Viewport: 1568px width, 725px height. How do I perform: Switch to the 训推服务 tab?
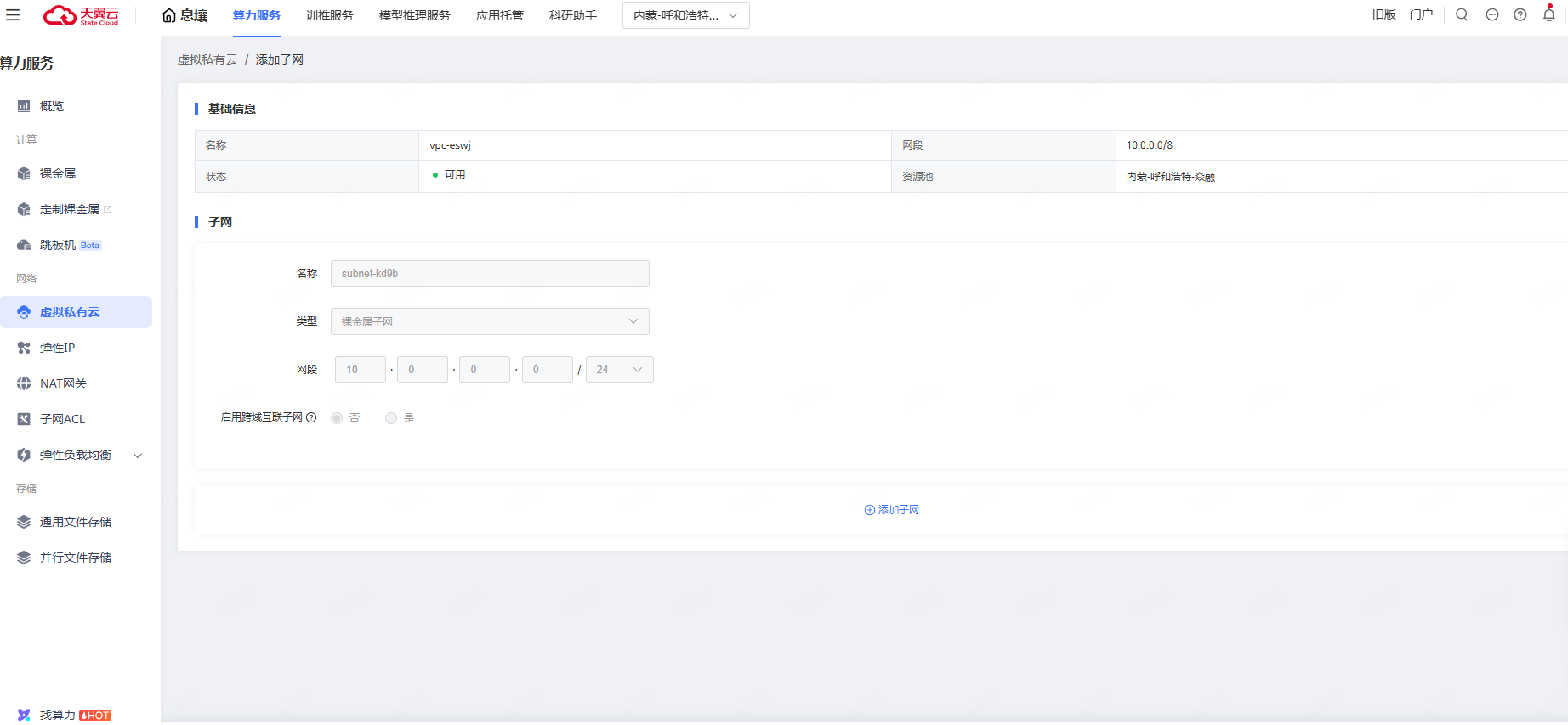[x=329, y=15]
